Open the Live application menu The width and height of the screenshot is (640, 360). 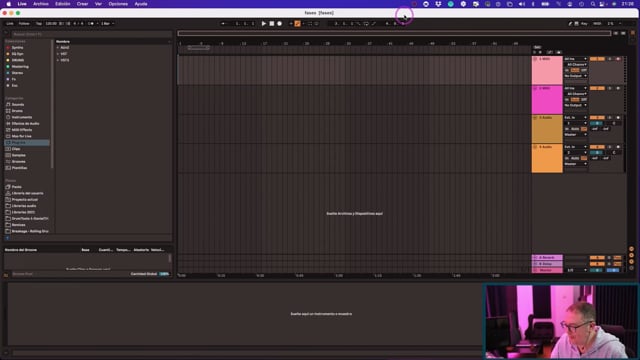click(x=22, y=4)
